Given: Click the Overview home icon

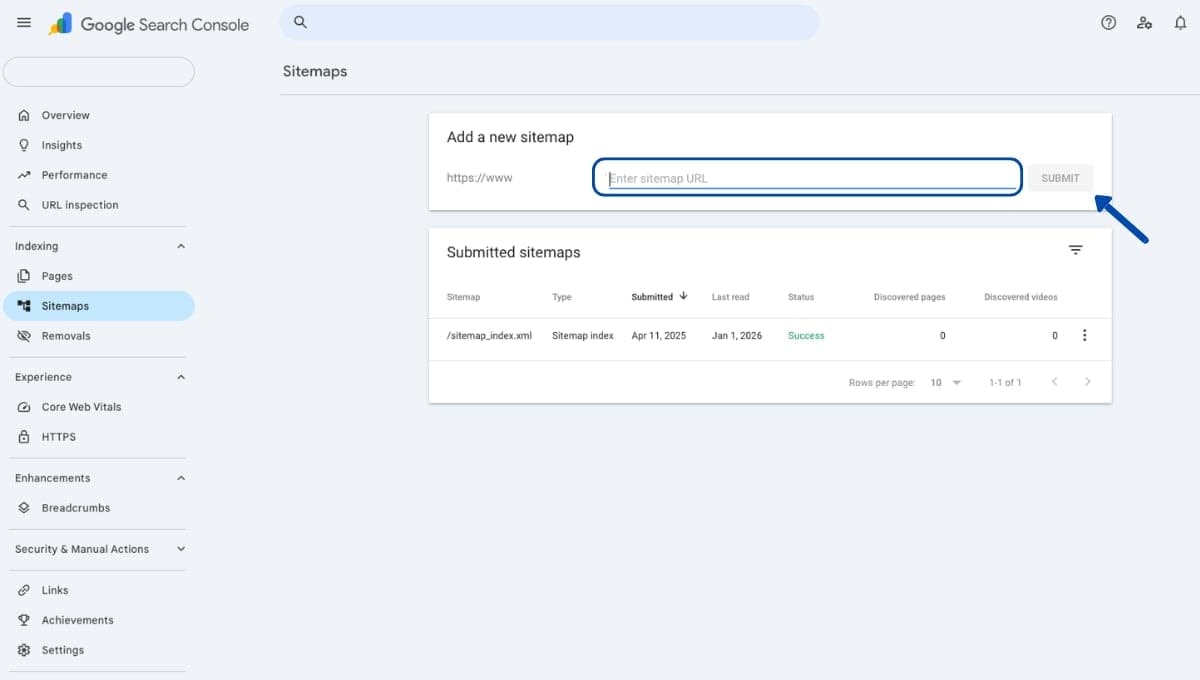Looking at the screenshot, I should [24, 115].
